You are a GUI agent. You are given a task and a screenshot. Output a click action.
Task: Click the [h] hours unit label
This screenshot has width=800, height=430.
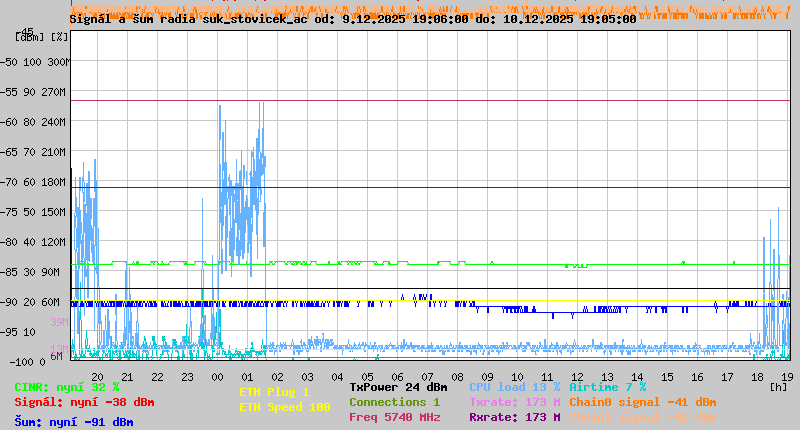click(x=778, y=386)
